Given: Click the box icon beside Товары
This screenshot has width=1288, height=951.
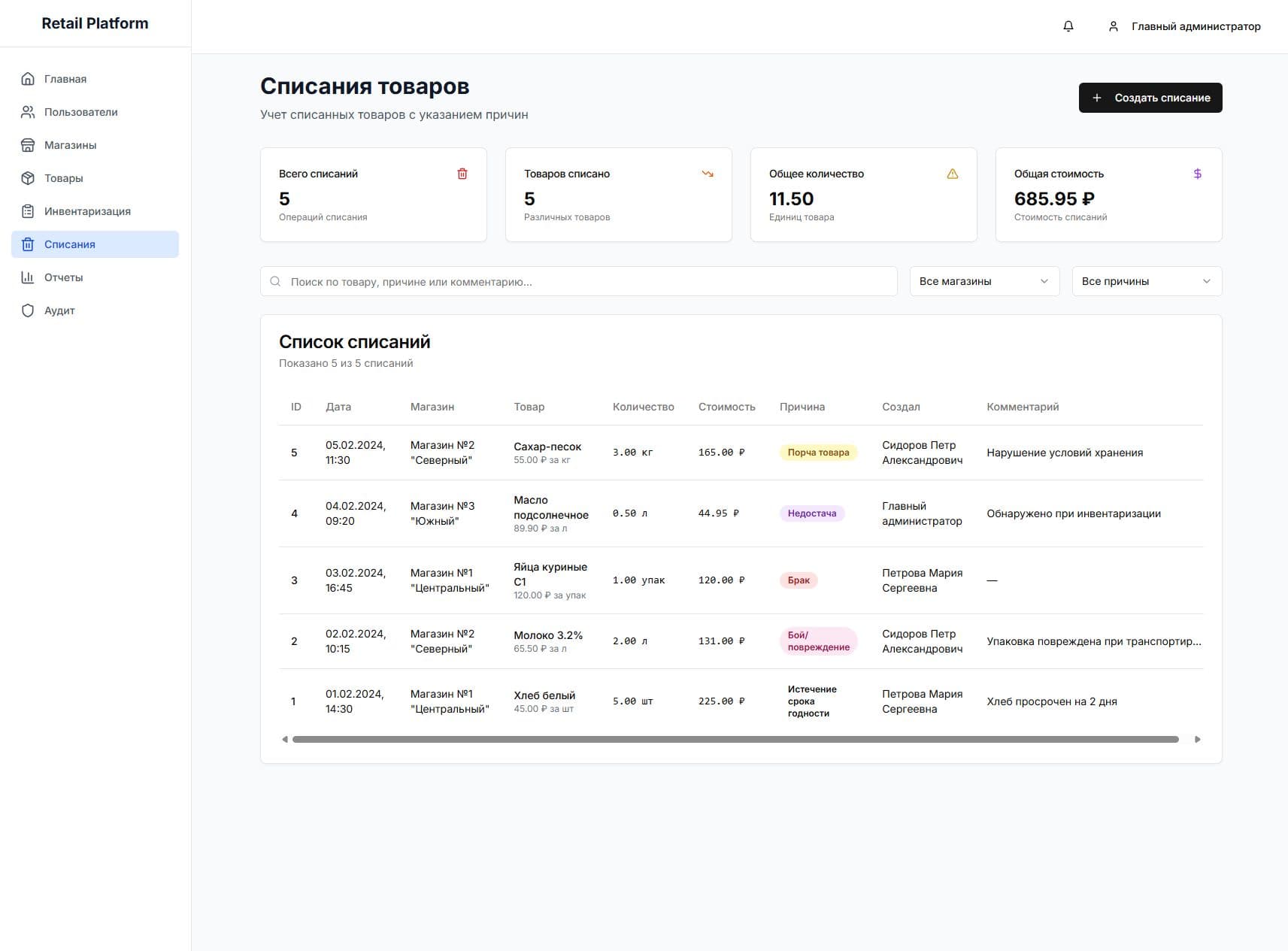Looking at the screenshot, I should [x=28, y=178].
